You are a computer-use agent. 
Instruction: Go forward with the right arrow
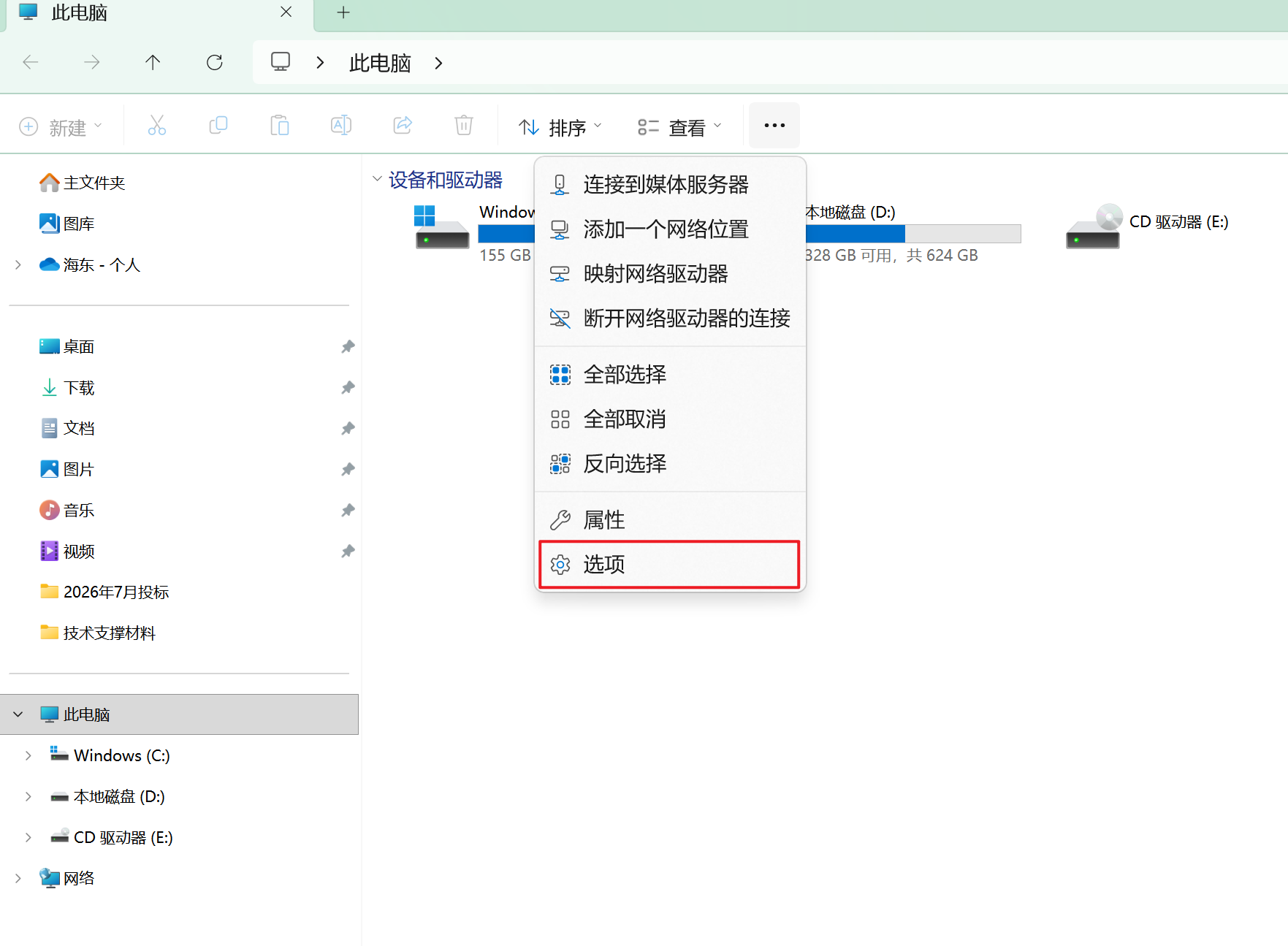(x=92, y=63)
